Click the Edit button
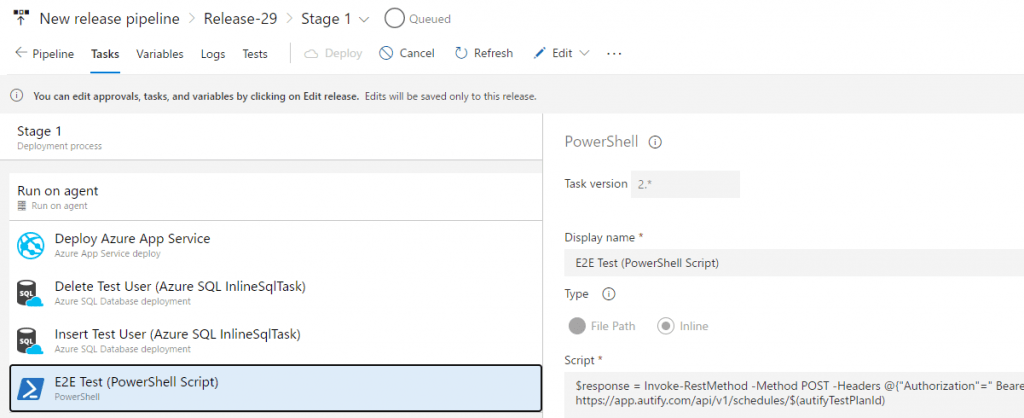This screenshot has height=418, width=1024. (x=553, y=54)
